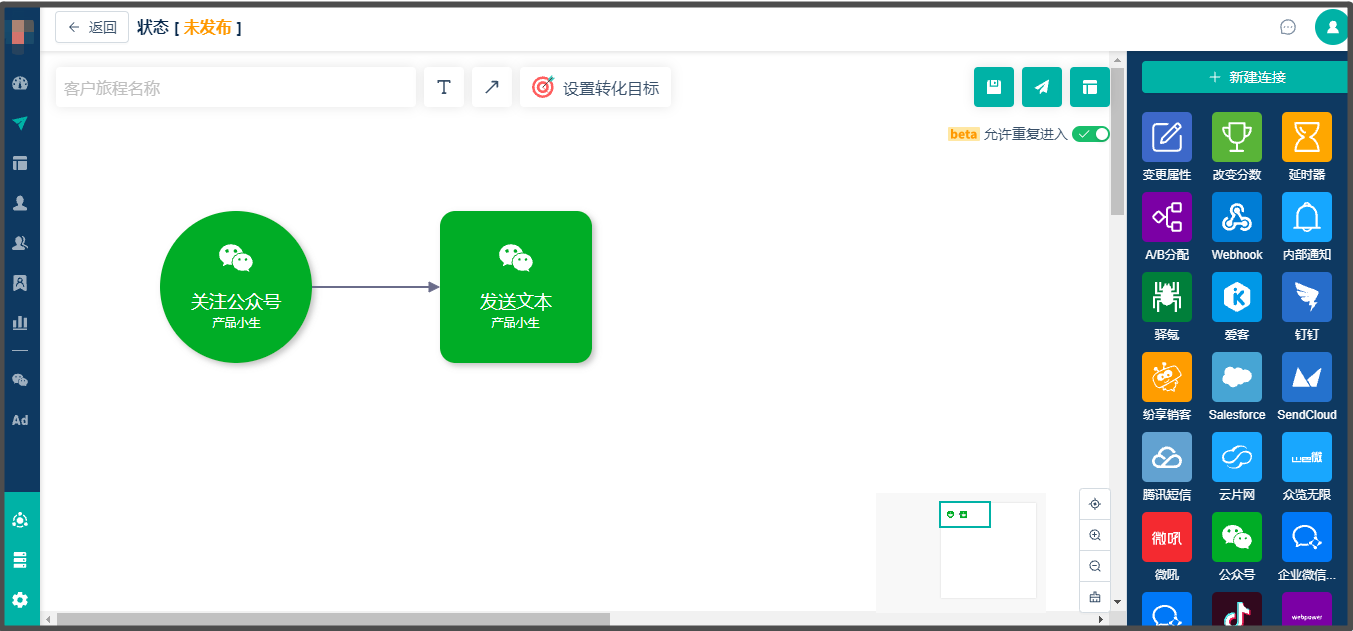
Task: Click the 返回 back button
Action: coord(92,27)
